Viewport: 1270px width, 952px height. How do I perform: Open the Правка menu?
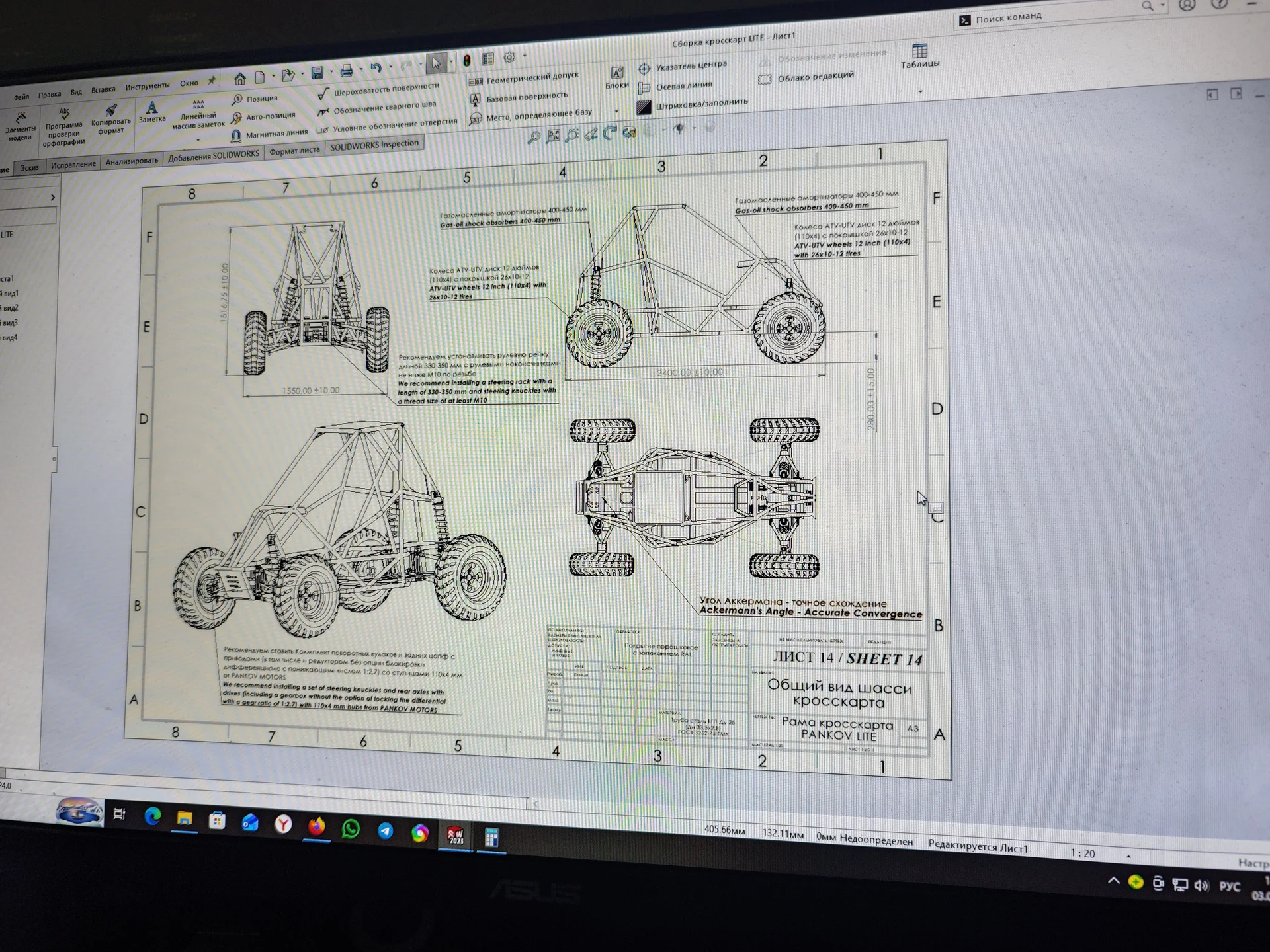point(50,95)
